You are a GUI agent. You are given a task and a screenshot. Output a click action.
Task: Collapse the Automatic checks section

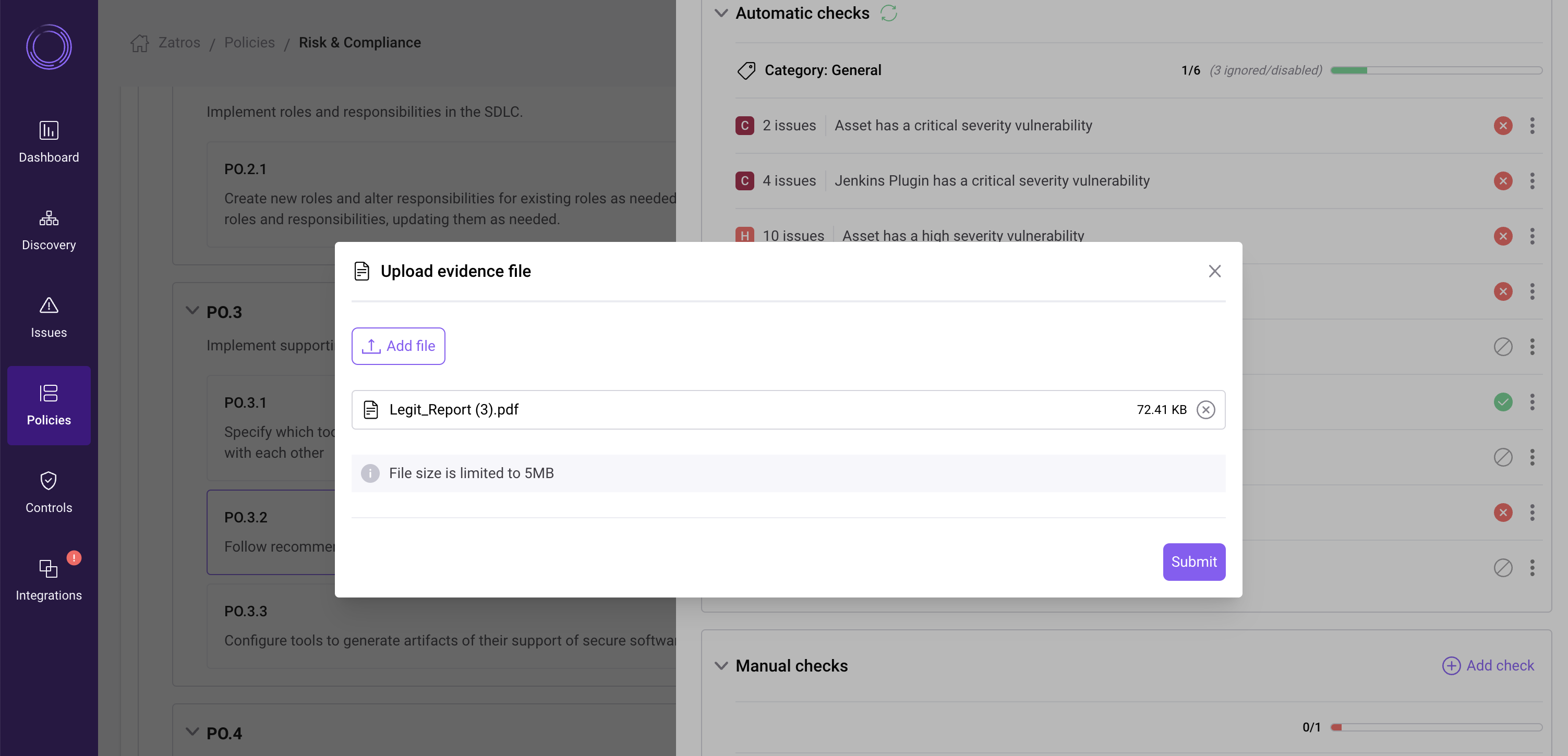(721, 13)
